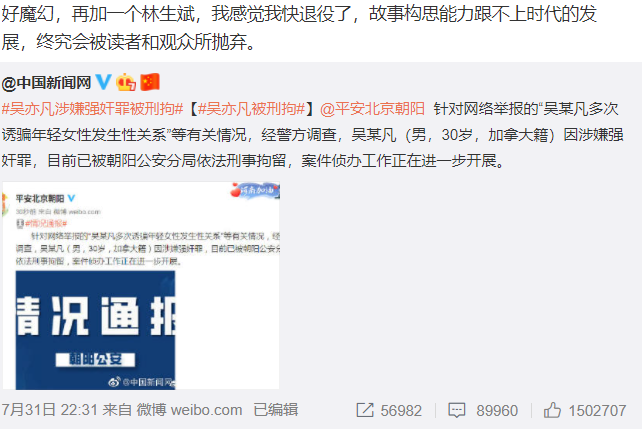The height and width of the screenshot is (429, 642).
Task: Click the repost share arrow icon
Action: 365,410
